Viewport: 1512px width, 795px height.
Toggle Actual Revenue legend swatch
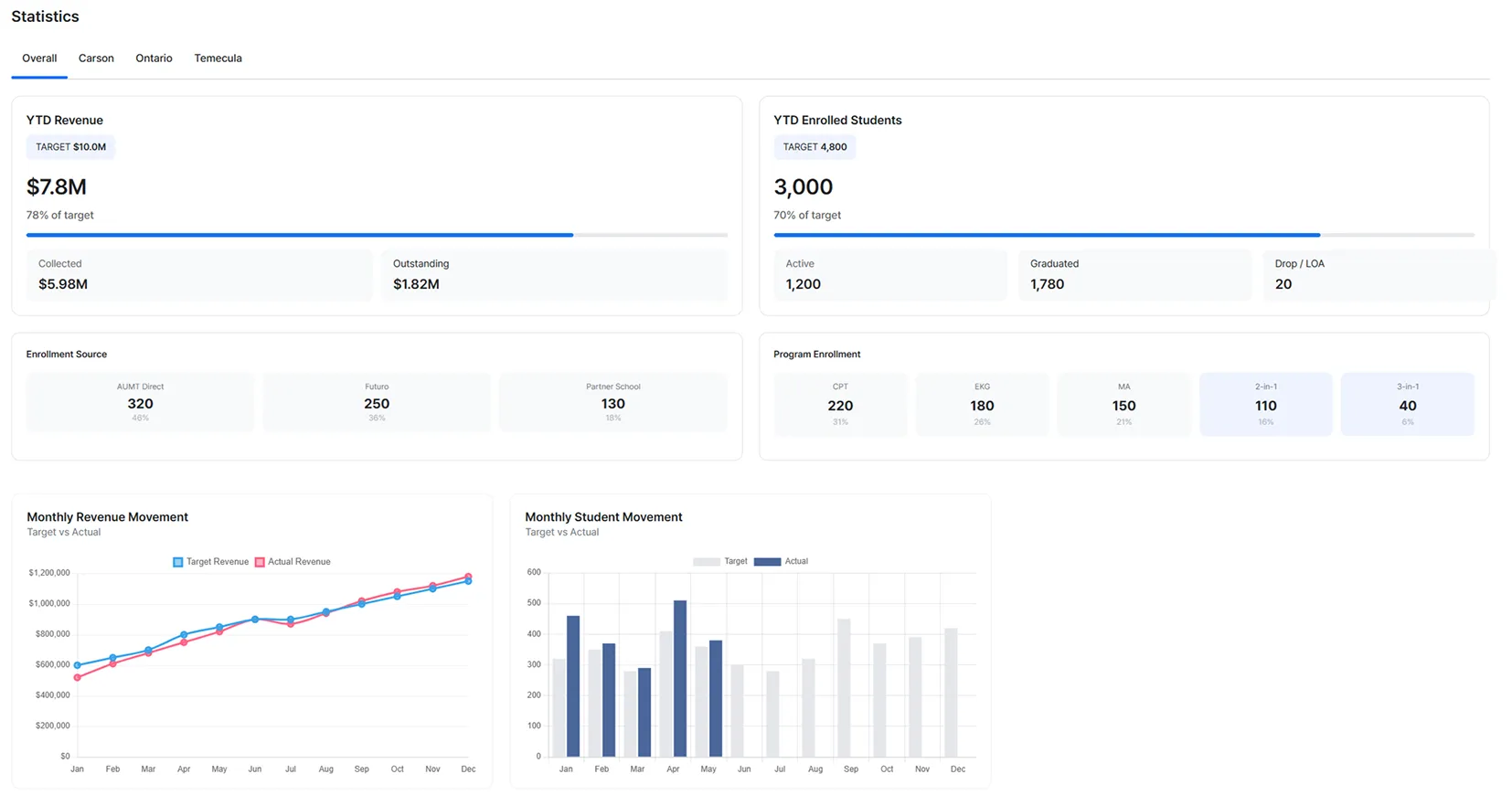coord(260,562)
